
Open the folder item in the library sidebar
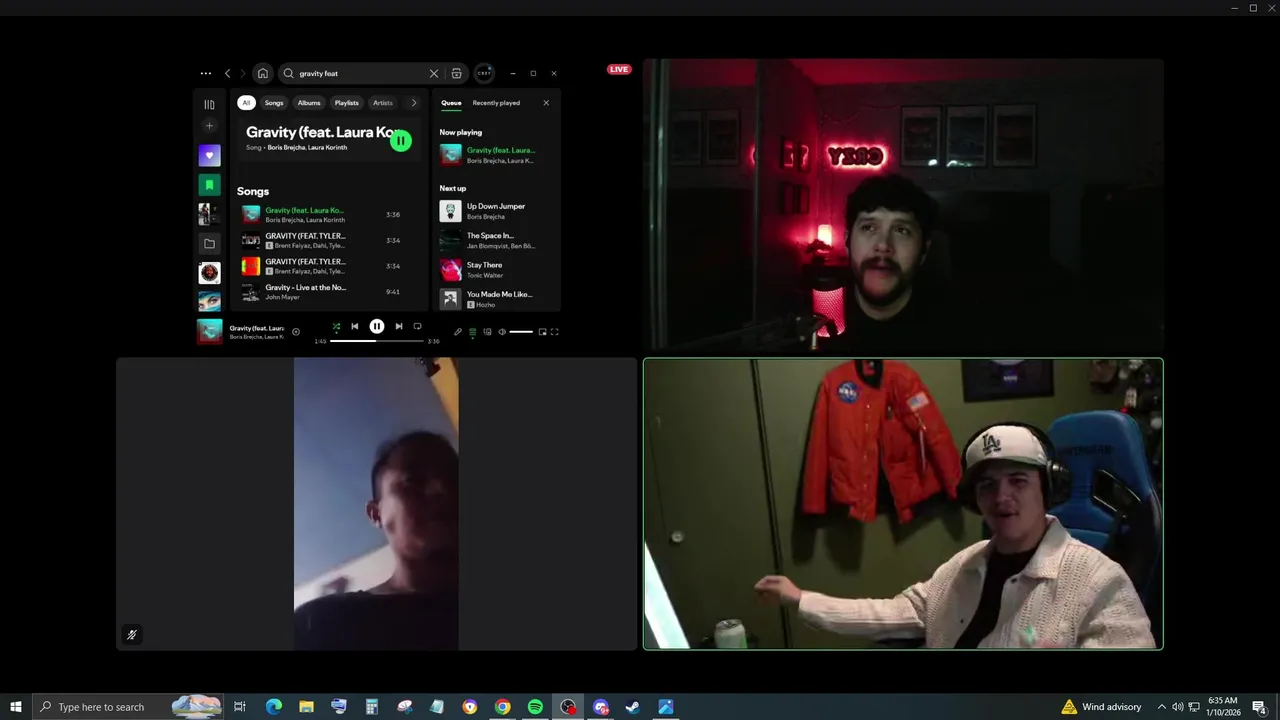tap(209, 243)
